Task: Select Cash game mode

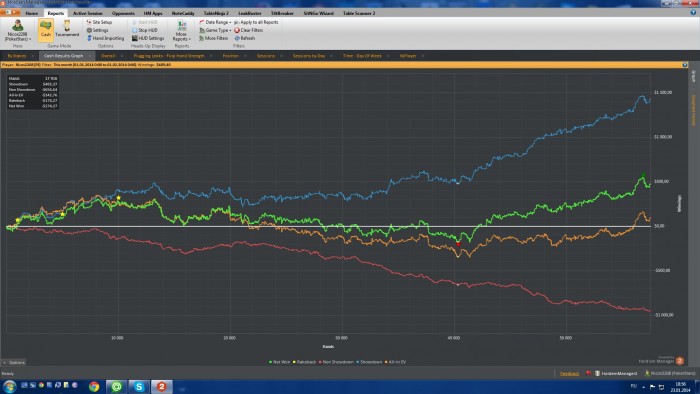Action: click(46, 29)
